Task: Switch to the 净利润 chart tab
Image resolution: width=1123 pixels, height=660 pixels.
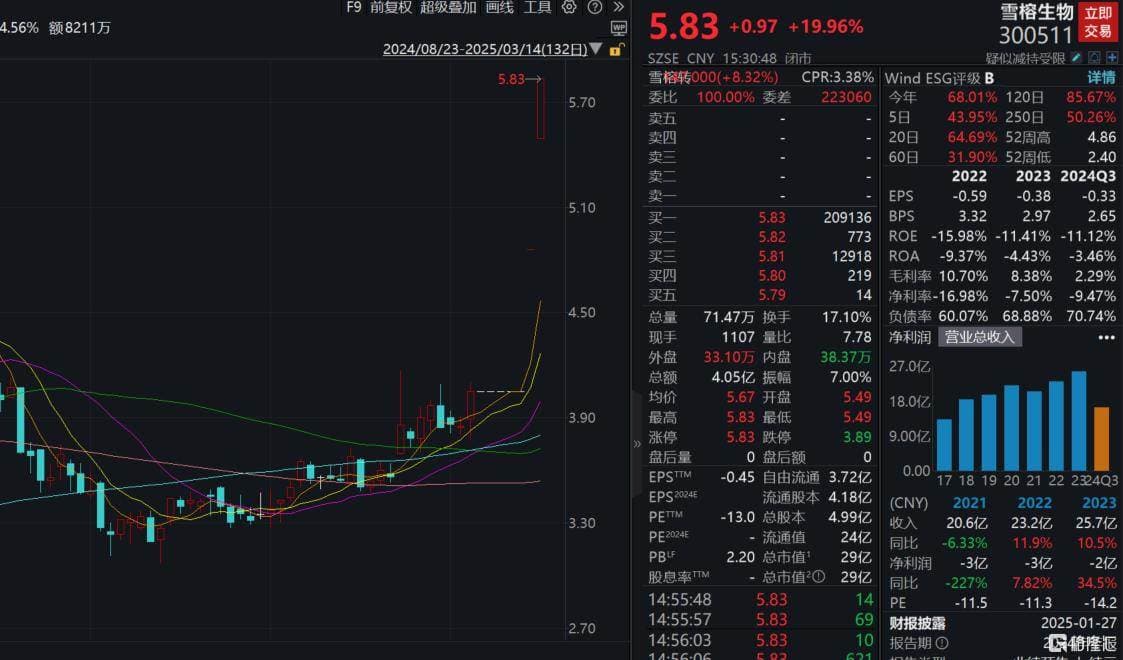Action: 910,337
